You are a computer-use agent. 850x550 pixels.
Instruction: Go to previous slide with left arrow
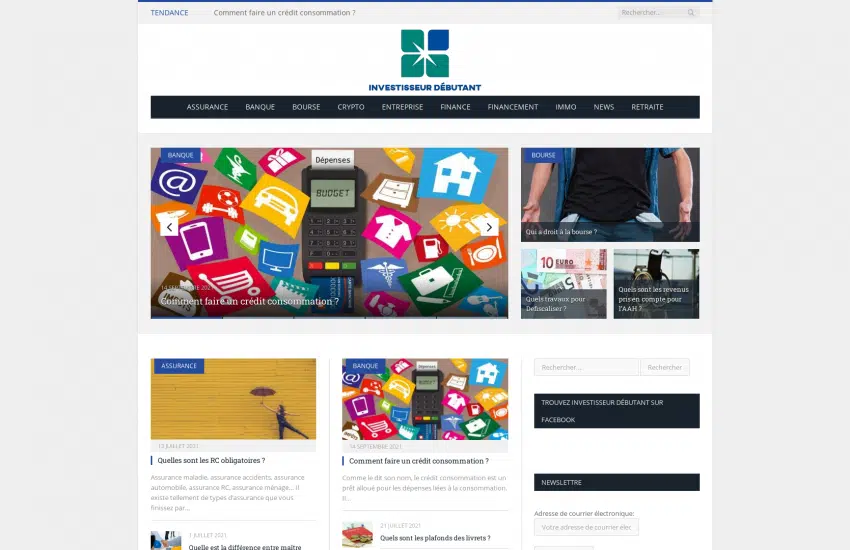(x=169, y=227)
